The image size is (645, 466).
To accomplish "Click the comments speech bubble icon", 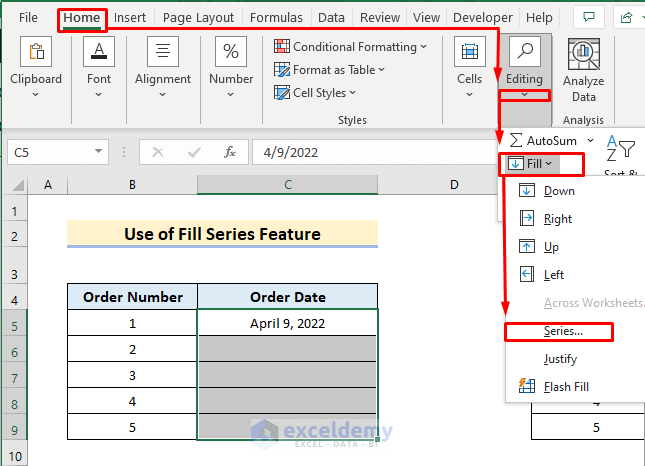I will (x=589, y=17).
